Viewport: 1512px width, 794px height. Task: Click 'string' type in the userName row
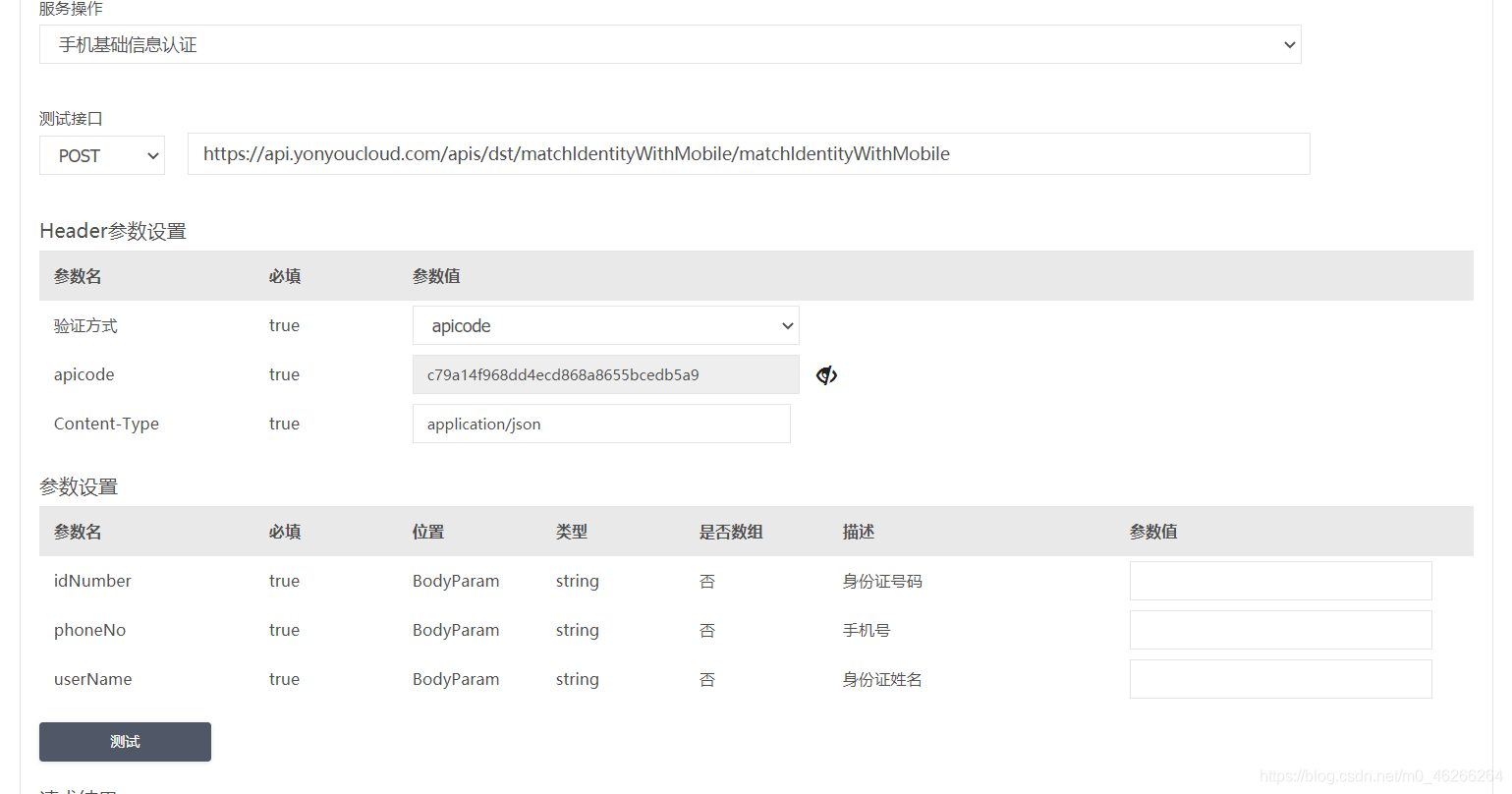[577, 679]
